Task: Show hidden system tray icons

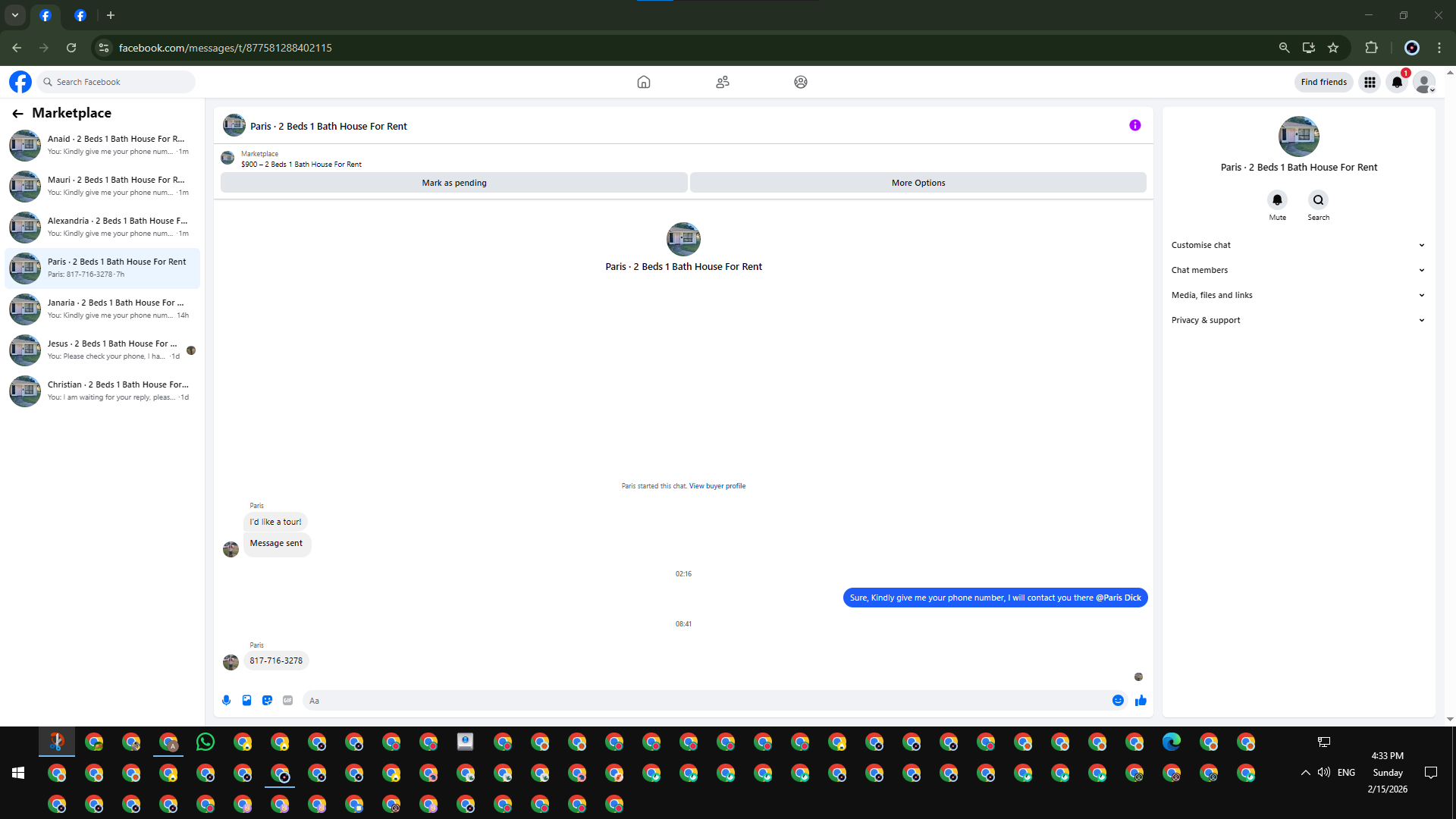Action: [x=1305, y=773]
